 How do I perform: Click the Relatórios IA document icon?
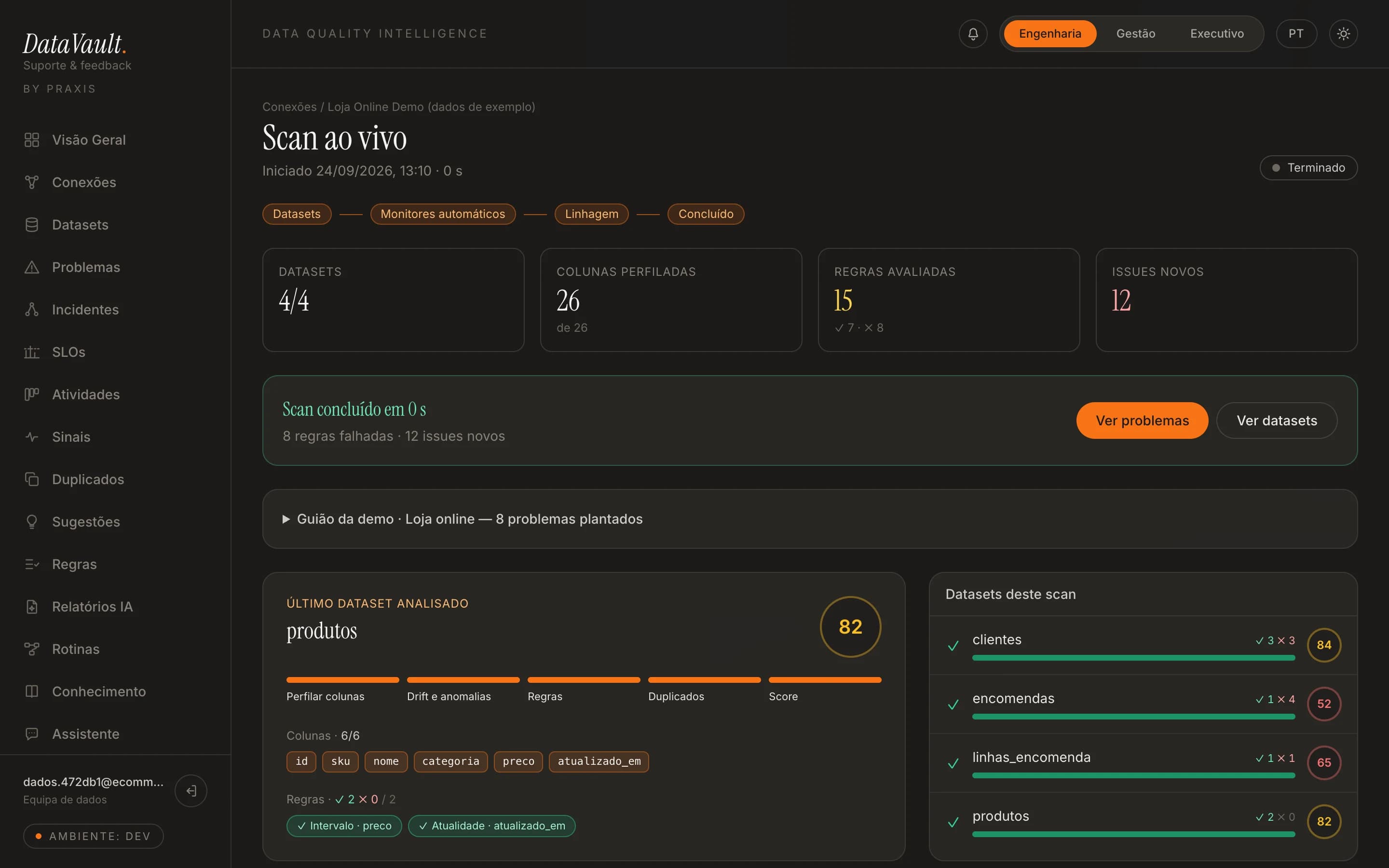pyautogui.click(x=31, y=607)
